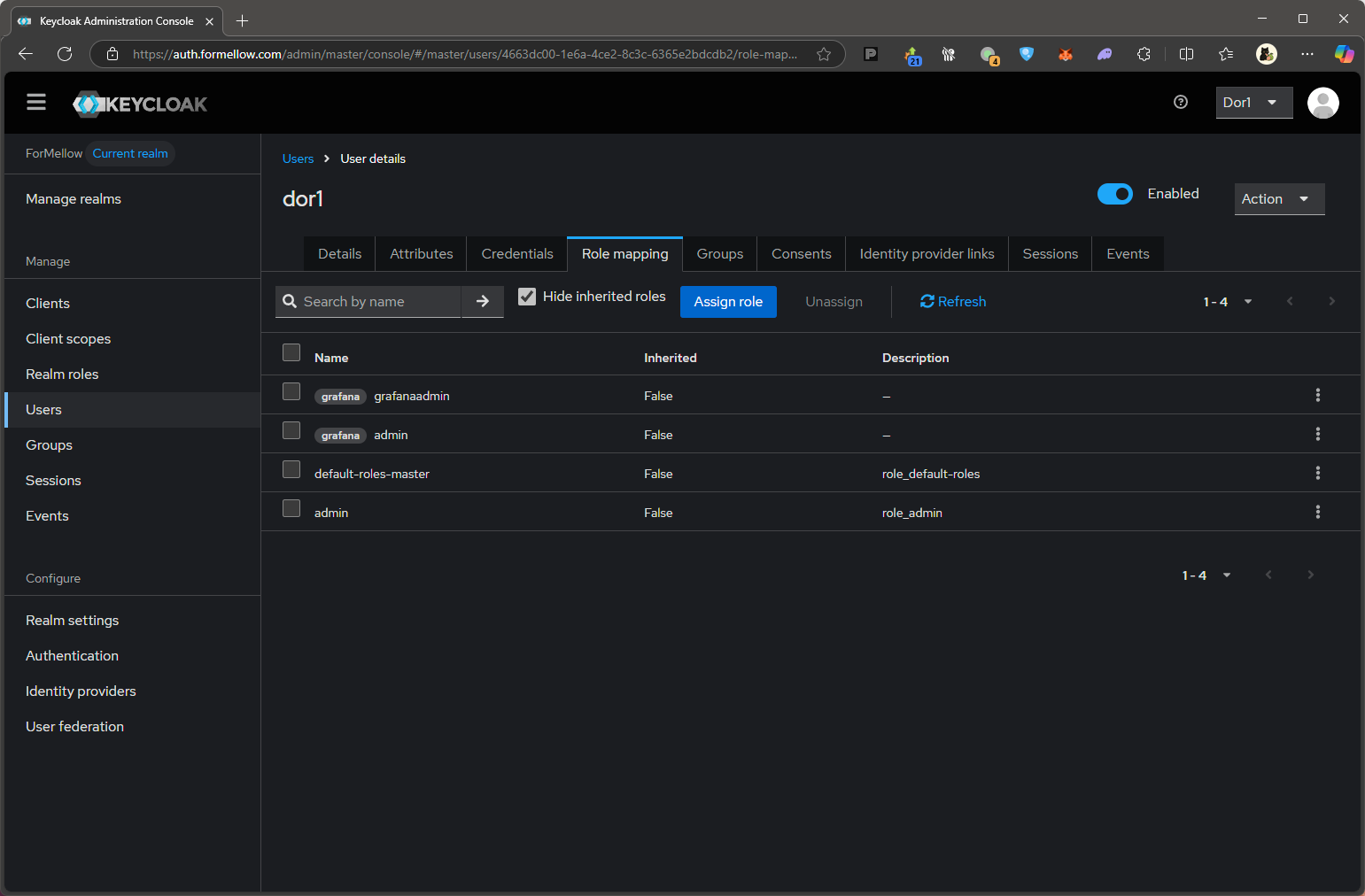Toggle browser split screen icon
Screen dimensions: 1365x896
coord(1187,54)
